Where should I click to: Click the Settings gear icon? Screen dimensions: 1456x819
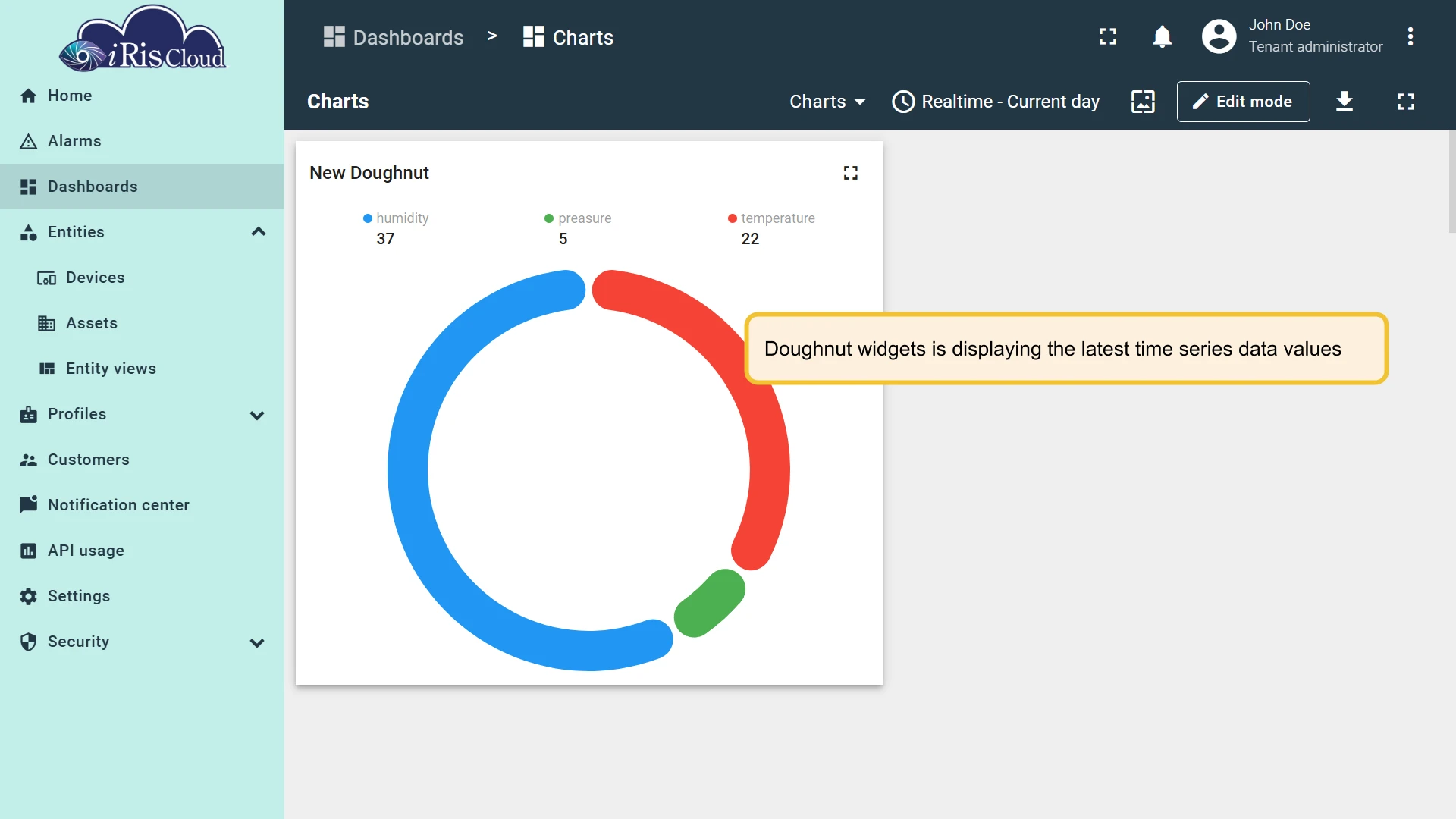tap(29, 596)
